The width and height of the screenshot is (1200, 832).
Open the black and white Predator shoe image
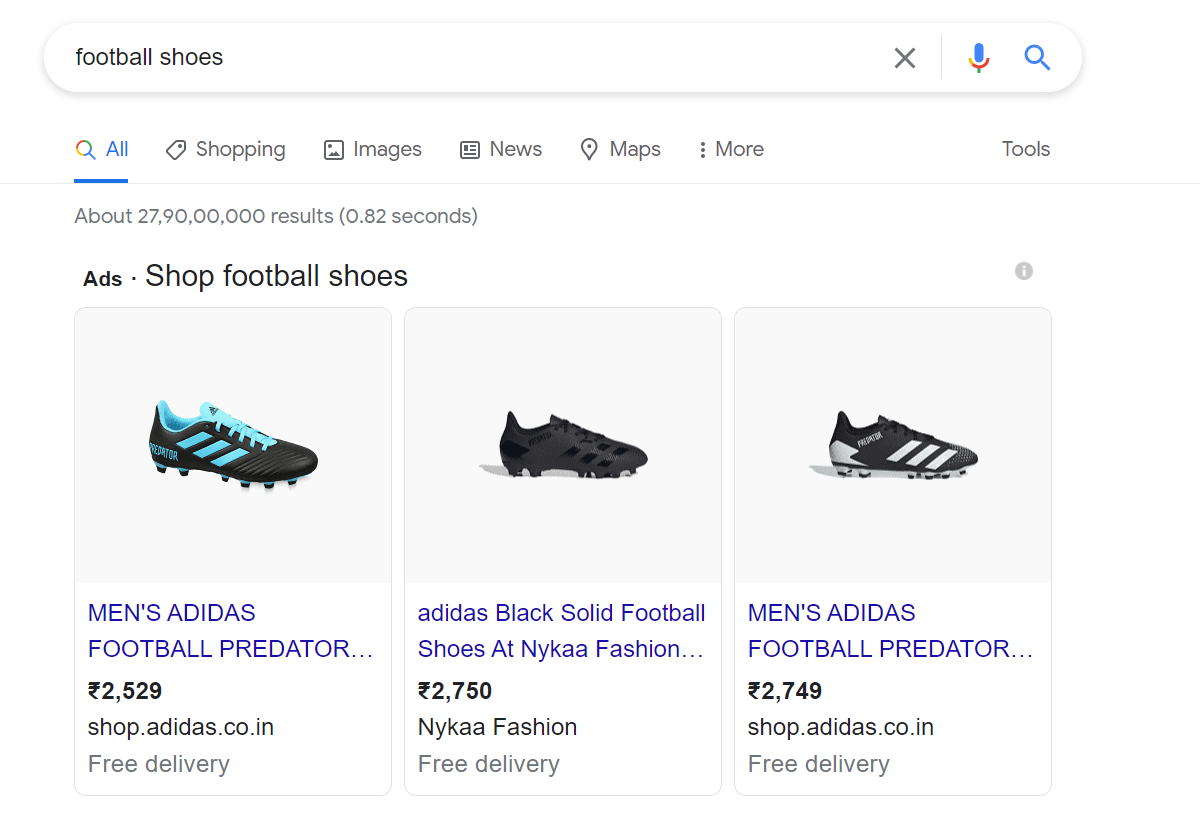pyautogui.click(x=893, y=445)
